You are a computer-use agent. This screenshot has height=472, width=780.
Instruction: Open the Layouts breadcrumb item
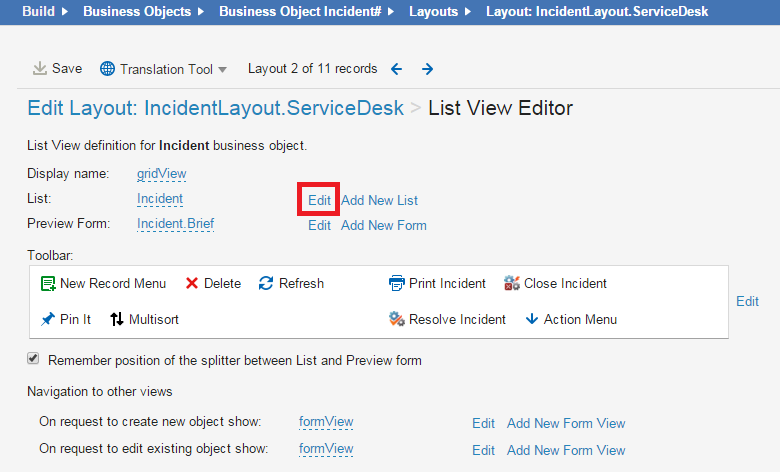(433, 12)
